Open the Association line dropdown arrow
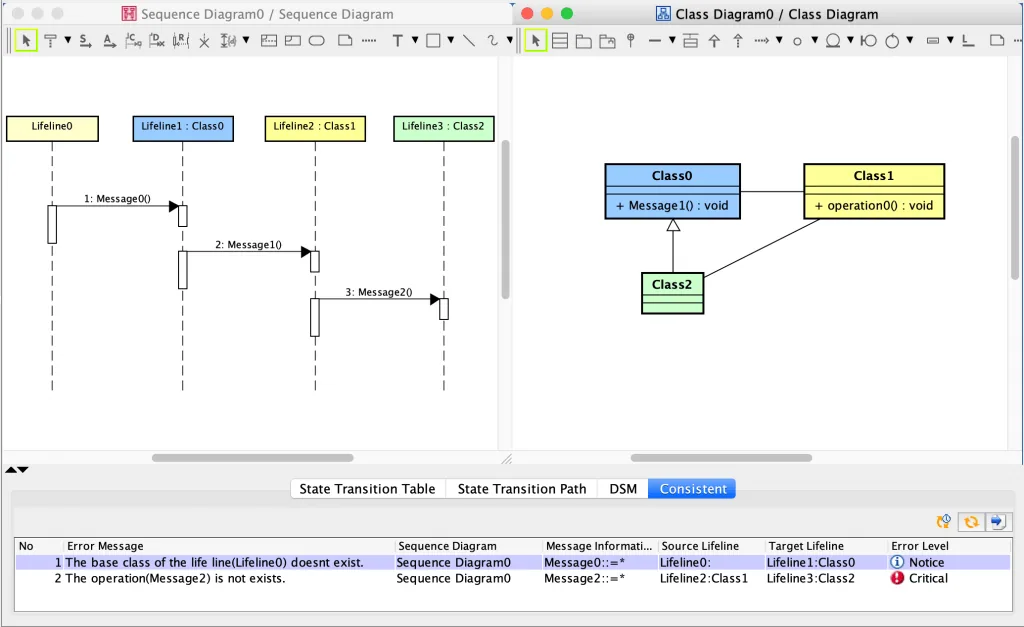Viewport: 1024px width, 627px height. [671, 40]
